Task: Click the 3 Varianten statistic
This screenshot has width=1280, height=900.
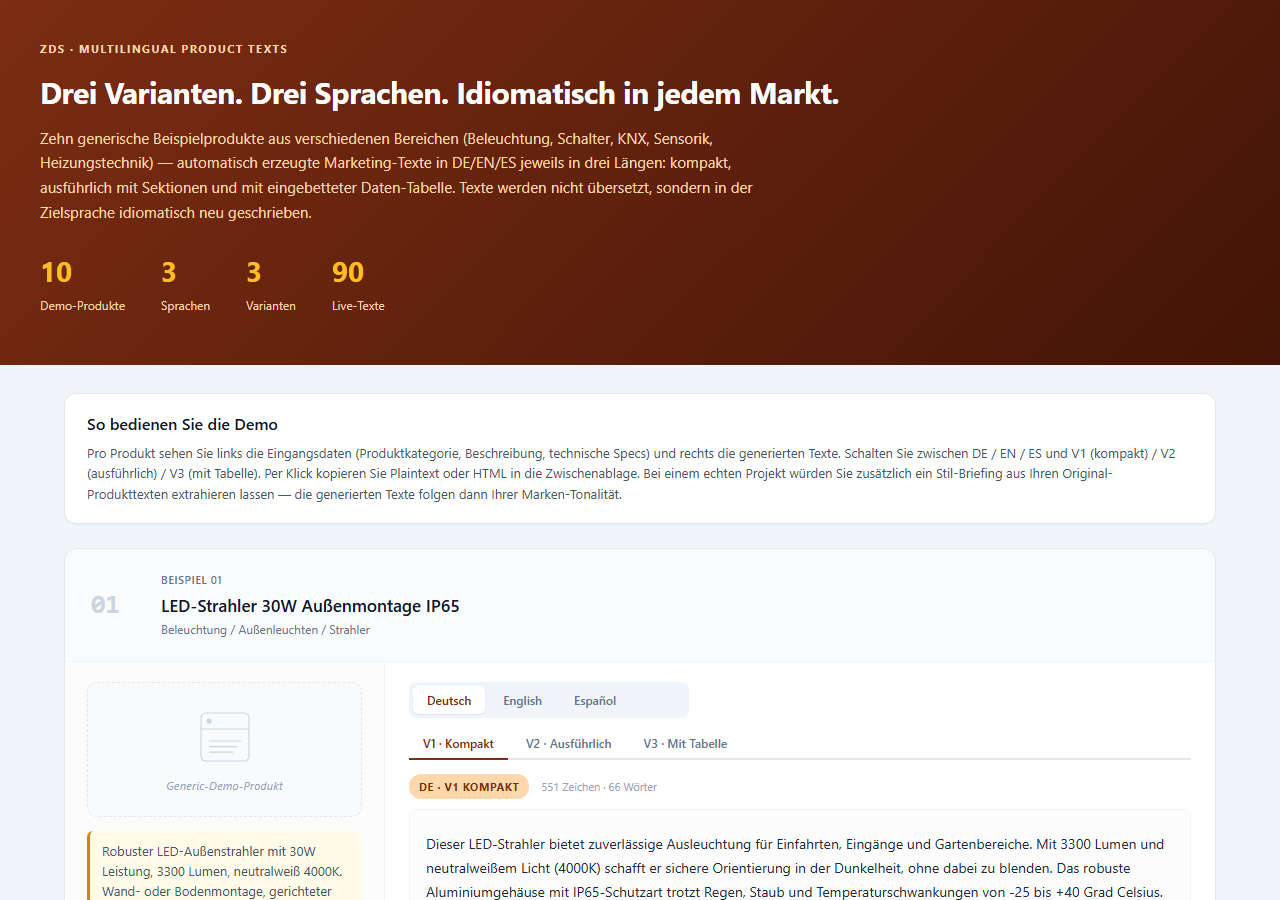Action: click(x=271, y=285)
